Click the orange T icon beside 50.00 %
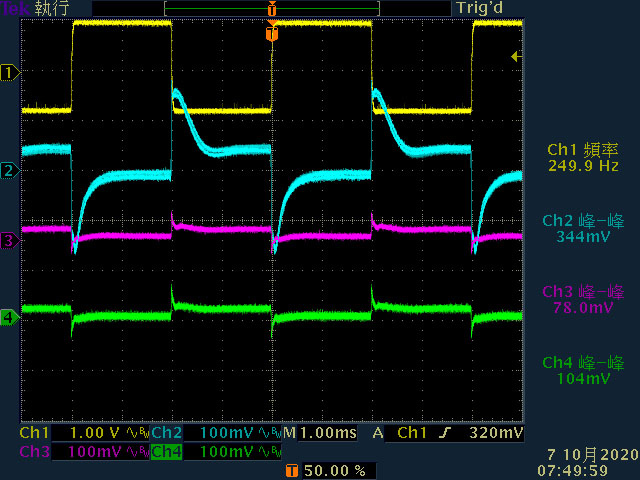Screen dimensions: 640x480 292,471
